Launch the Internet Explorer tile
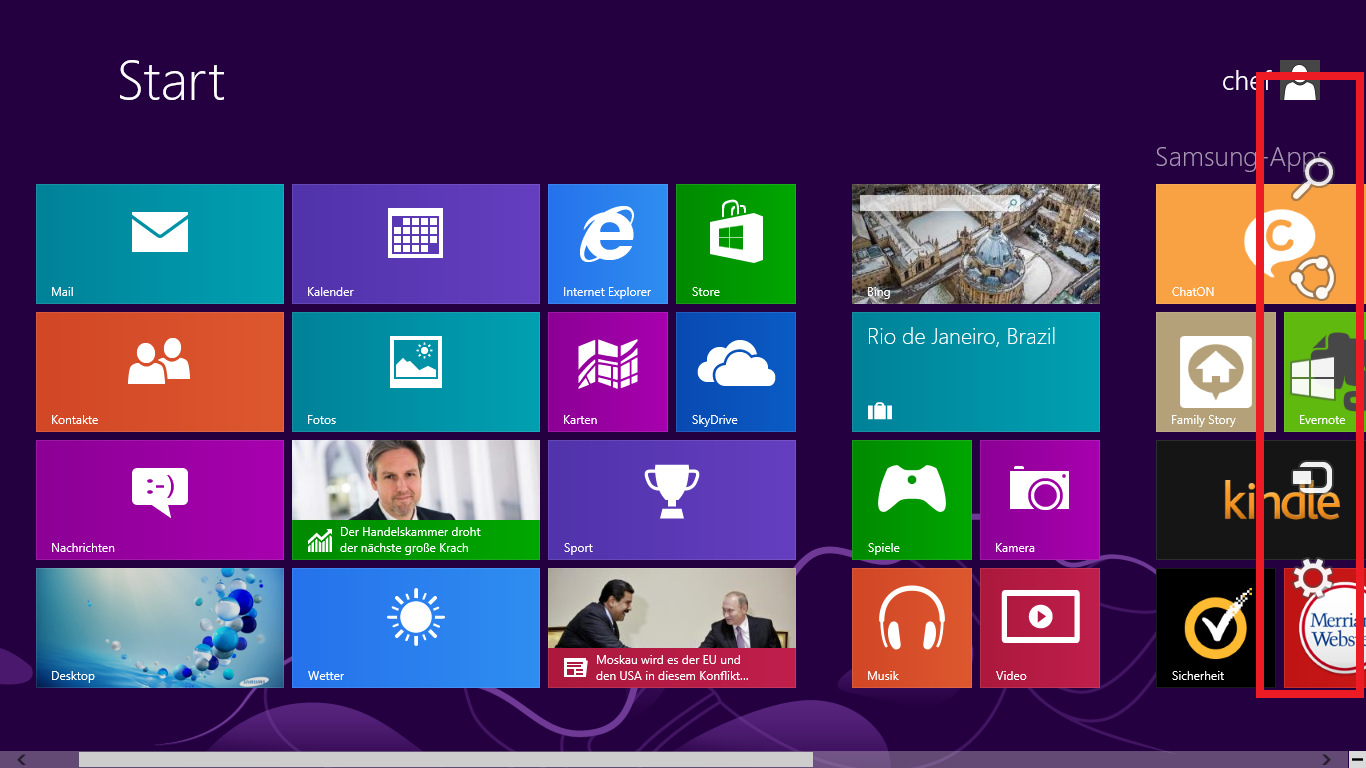This screenshot has width=1366, height=768. (607, 243)
